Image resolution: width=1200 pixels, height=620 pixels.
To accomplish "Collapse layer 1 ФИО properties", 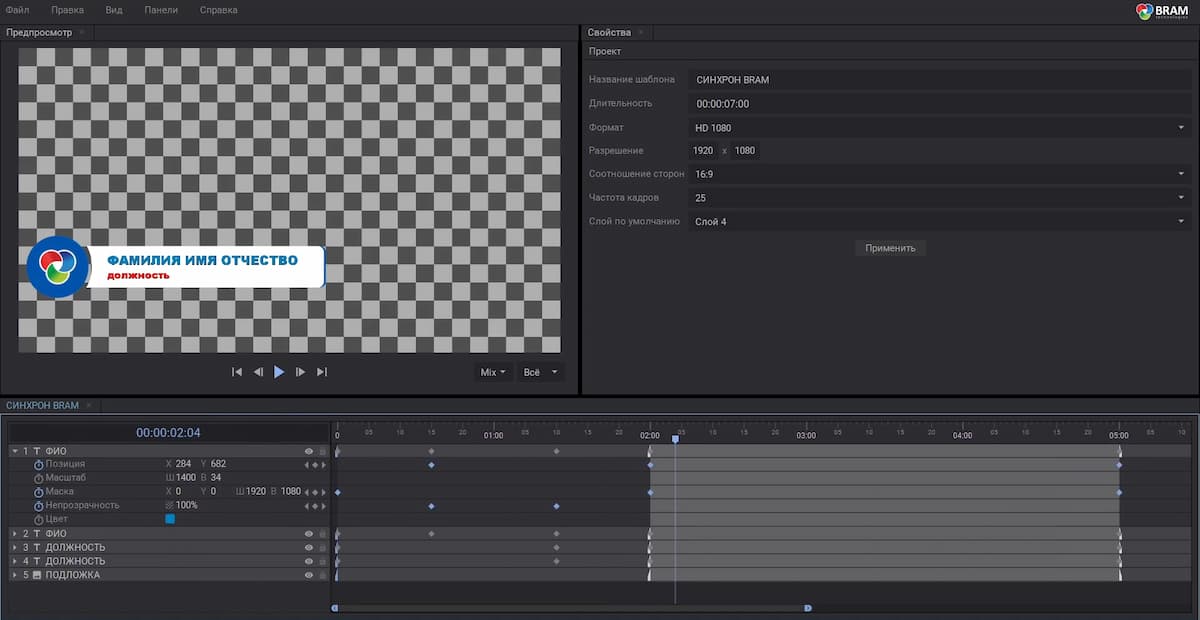I will 15,452.
